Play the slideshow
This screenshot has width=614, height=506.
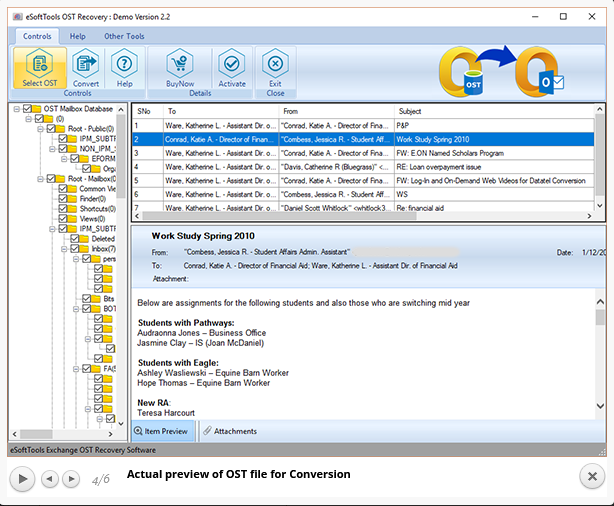click(x=22, y=479)
